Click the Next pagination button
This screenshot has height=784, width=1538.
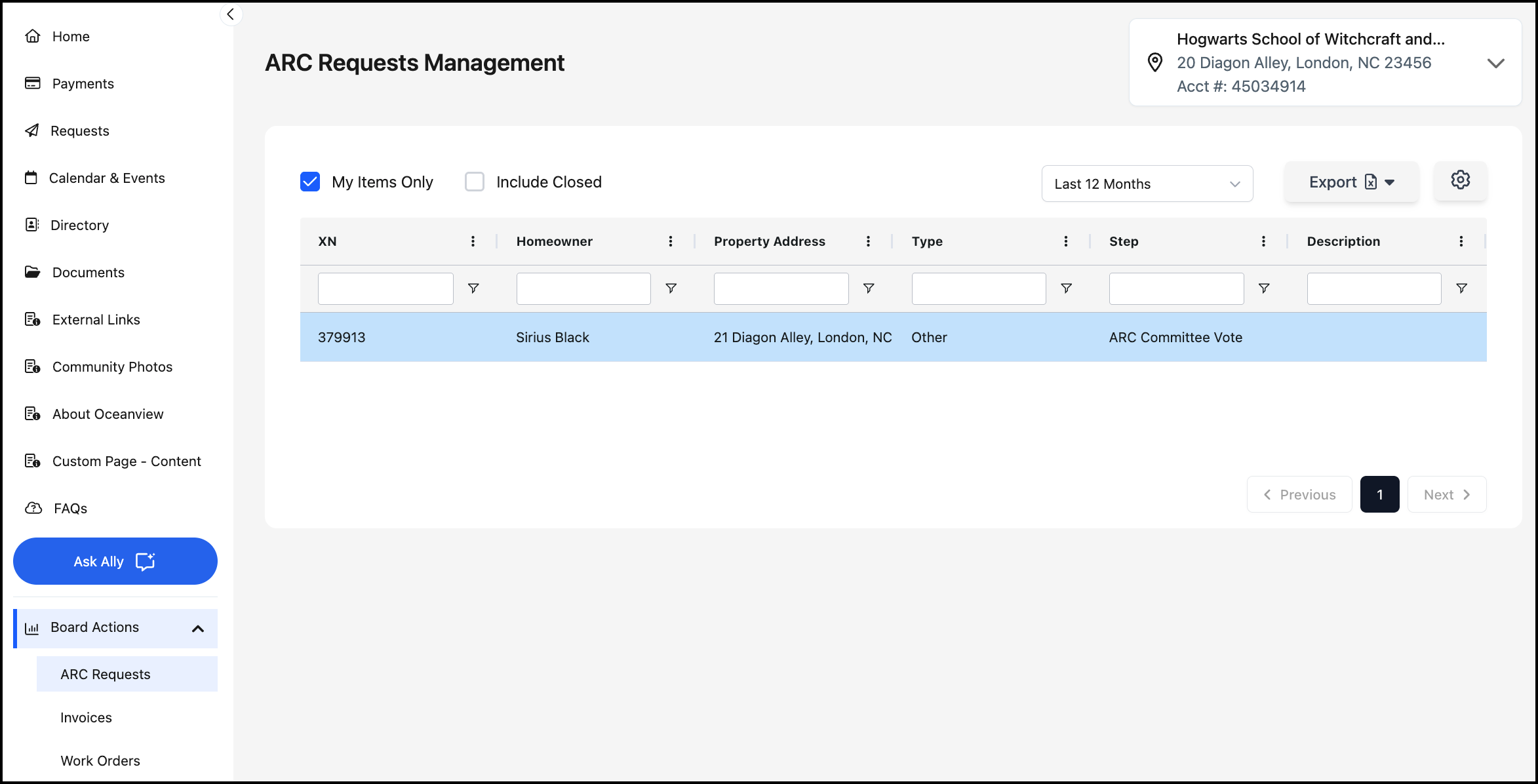[1447, 494]
